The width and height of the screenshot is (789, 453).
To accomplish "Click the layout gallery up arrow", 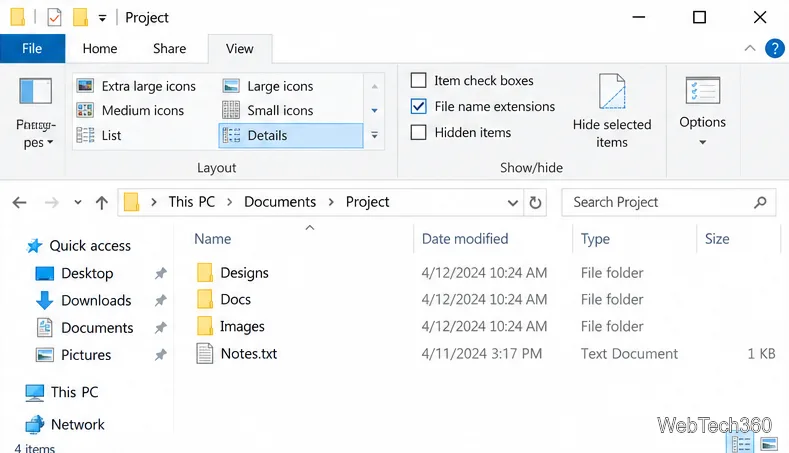I will coord(374,87).
